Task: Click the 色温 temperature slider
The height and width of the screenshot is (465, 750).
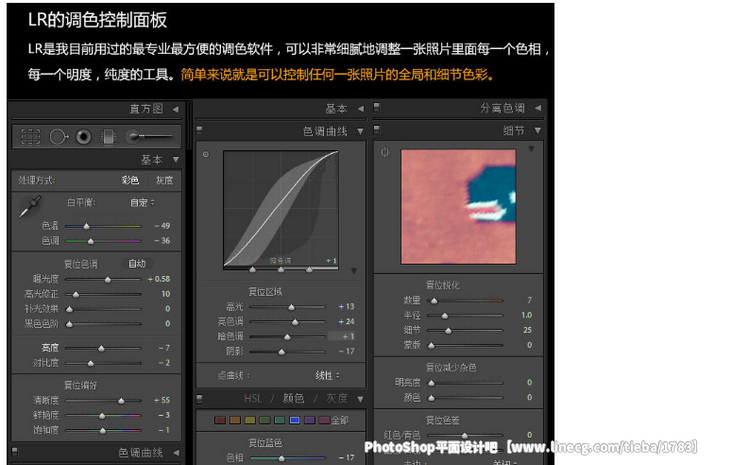Action: tap(103, 226)
